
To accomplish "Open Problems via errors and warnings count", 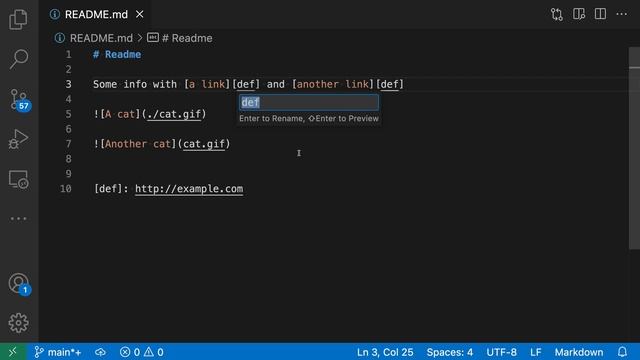I will tap(142, 352).
